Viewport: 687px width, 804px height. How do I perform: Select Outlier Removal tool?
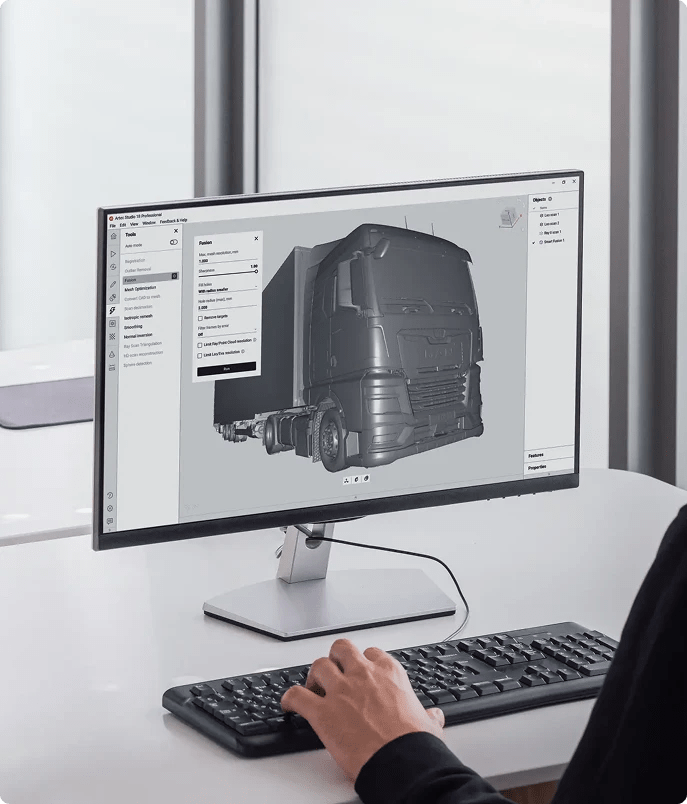(x=138, y=270)
